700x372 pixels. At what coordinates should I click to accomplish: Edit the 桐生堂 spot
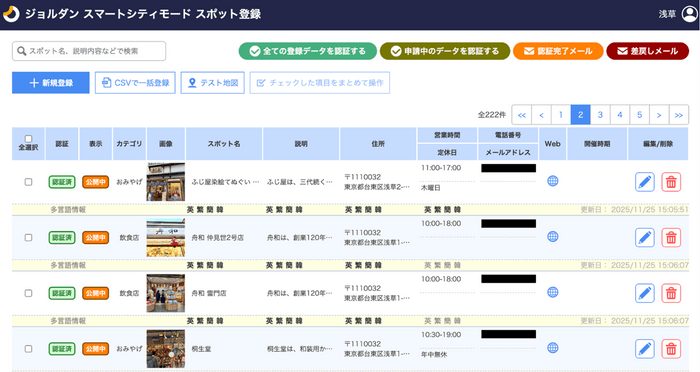(x=645, y=349)
